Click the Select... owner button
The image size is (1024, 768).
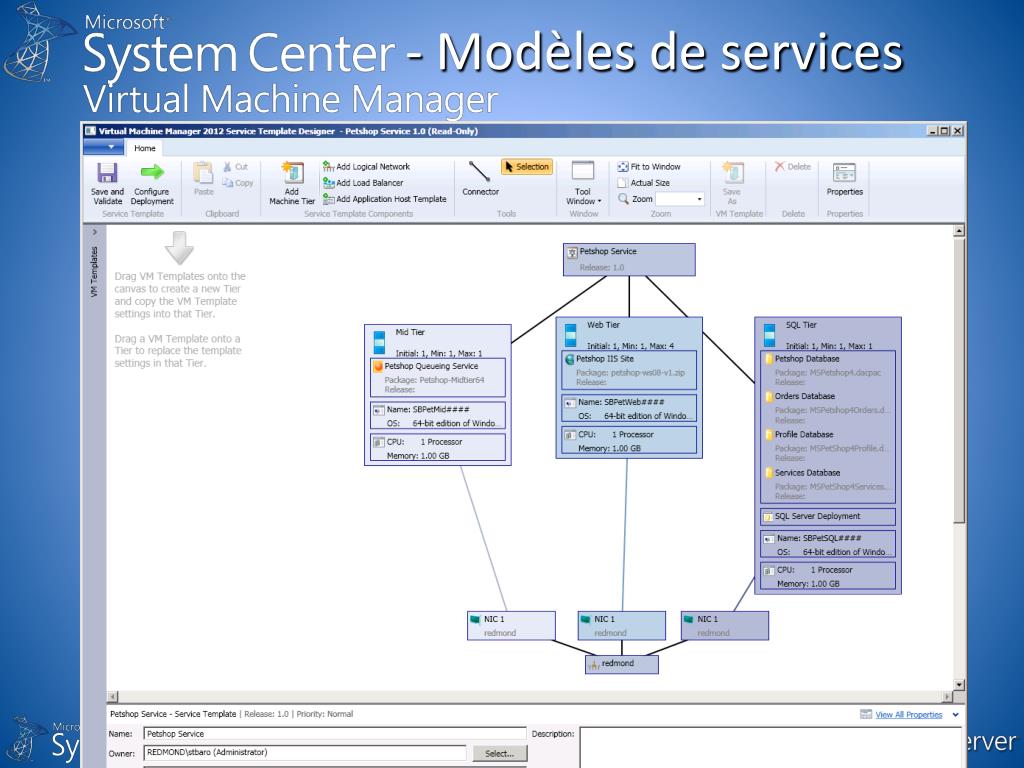[x=500, y=754]
